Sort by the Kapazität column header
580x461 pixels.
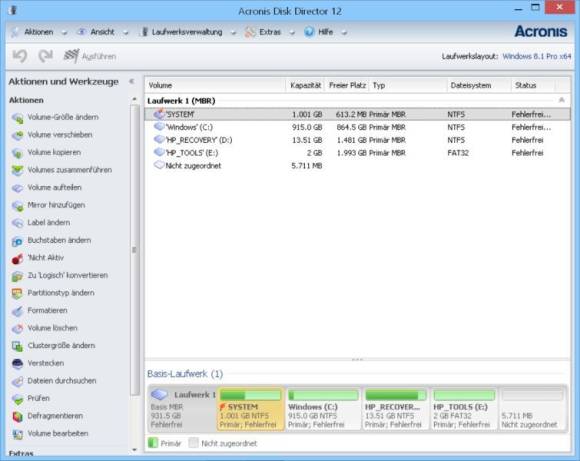(305, 85)
